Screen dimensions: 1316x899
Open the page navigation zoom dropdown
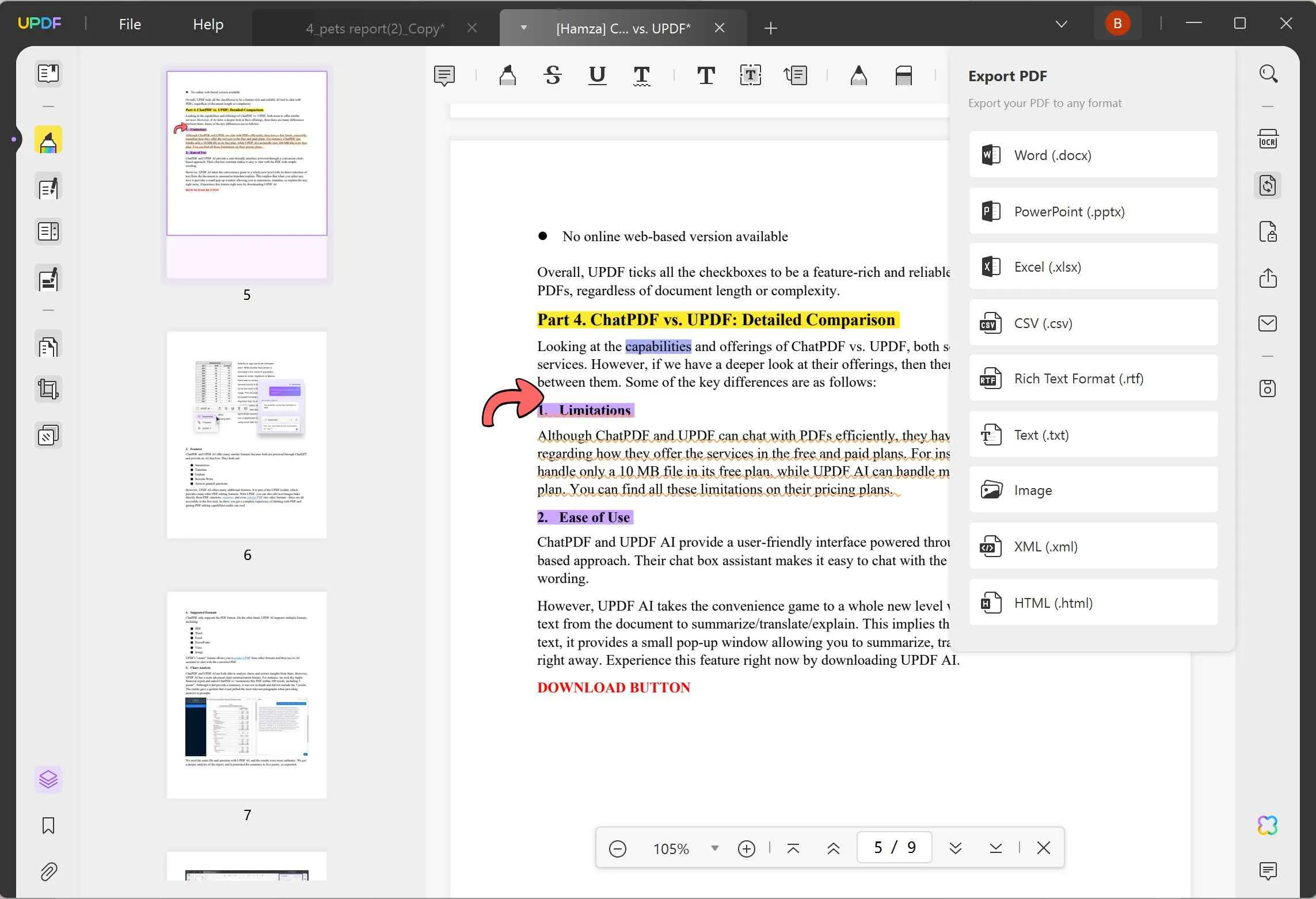pyautogui.click(x=714, y=848)
